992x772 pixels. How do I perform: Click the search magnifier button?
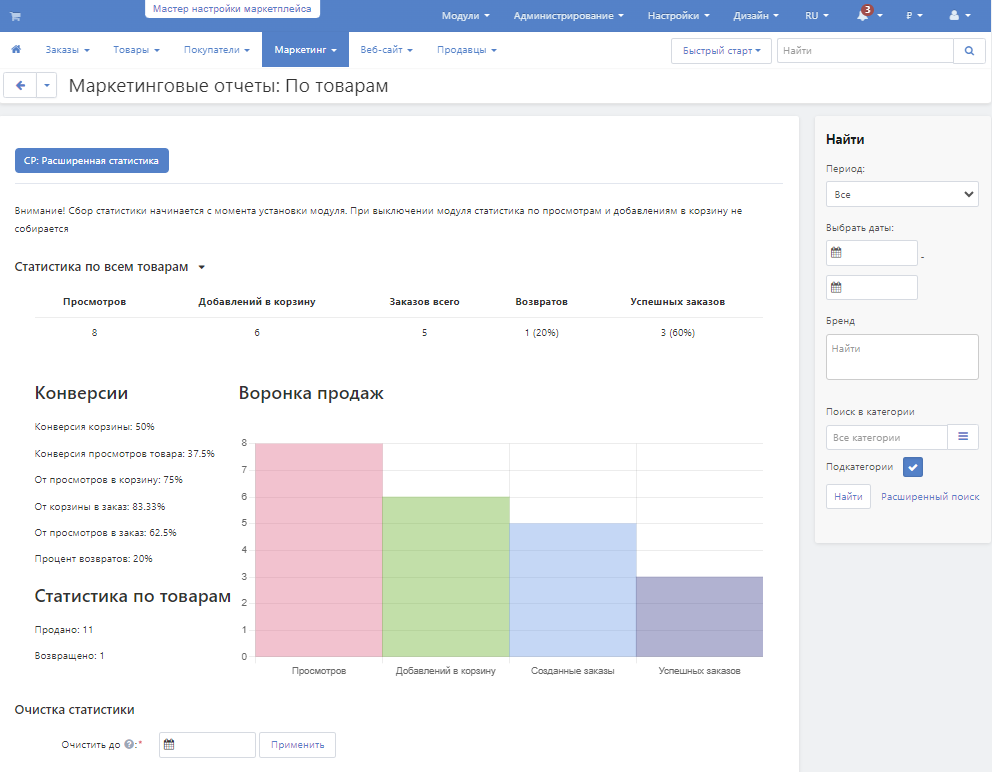click(x=969, y=50)
